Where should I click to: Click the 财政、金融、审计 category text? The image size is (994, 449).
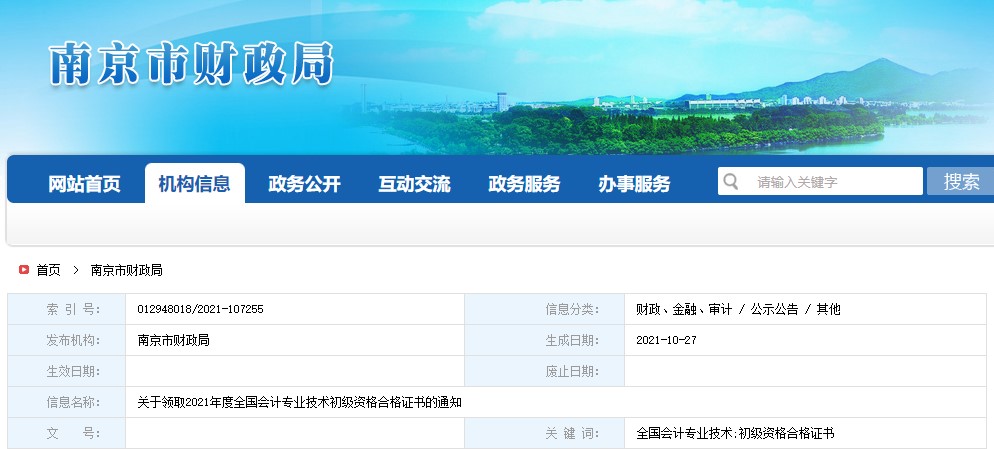tap(683, 309)
